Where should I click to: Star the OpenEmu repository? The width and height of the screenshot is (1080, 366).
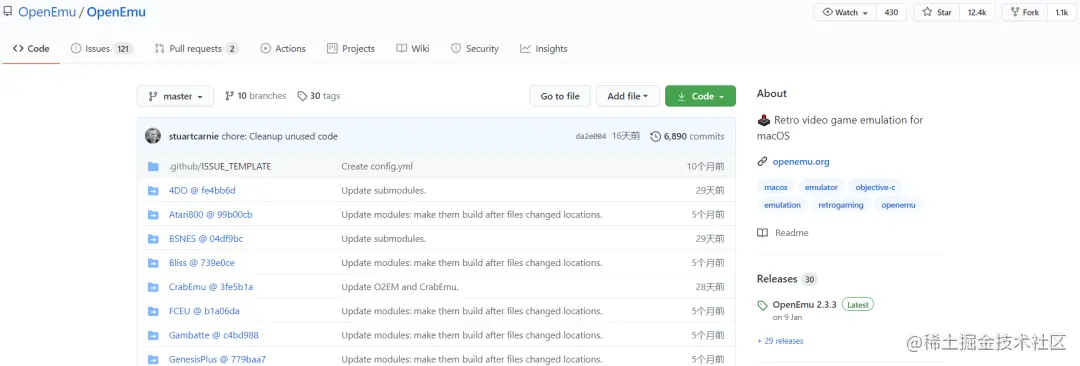[937, 12]
